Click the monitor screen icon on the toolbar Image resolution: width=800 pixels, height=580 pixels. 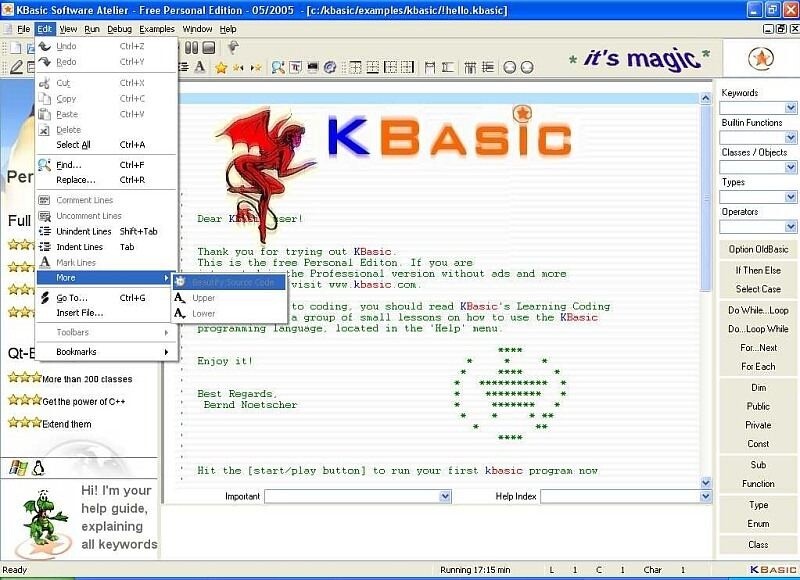[x=312, y=68]
